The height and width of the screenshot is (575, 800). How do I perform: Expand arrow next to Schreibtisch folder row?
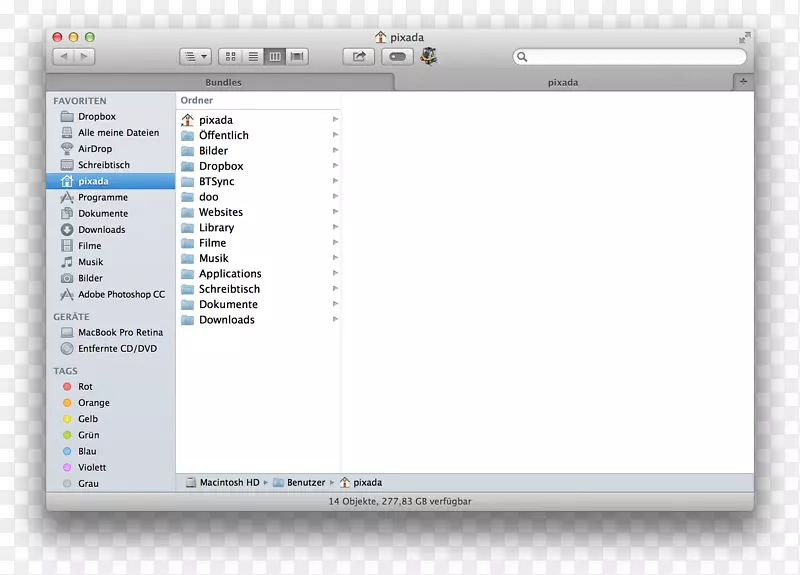[335, 288]
